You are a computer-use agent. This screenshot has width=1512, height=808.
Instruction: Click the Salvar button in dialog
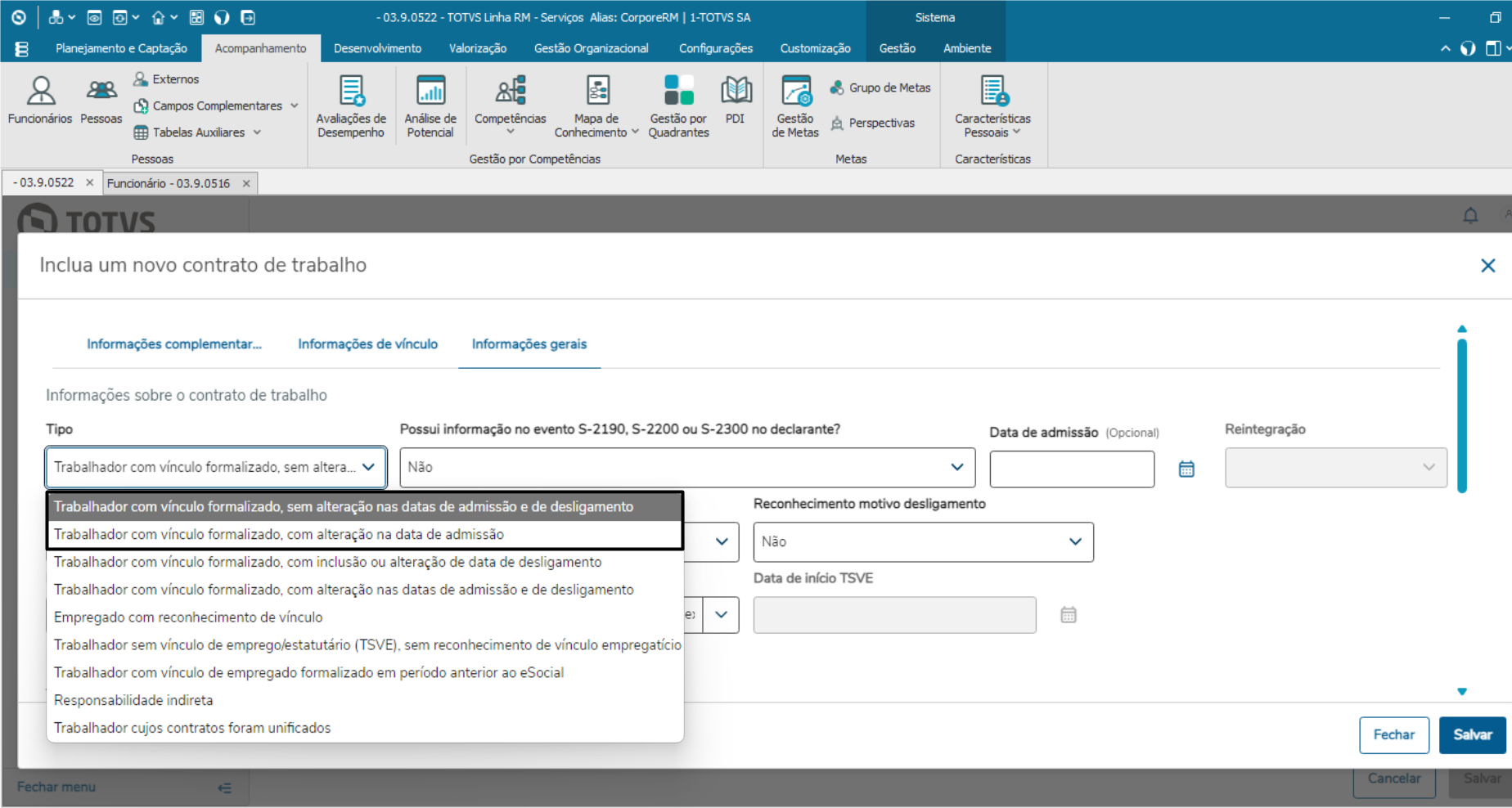tap(1472, 734)
